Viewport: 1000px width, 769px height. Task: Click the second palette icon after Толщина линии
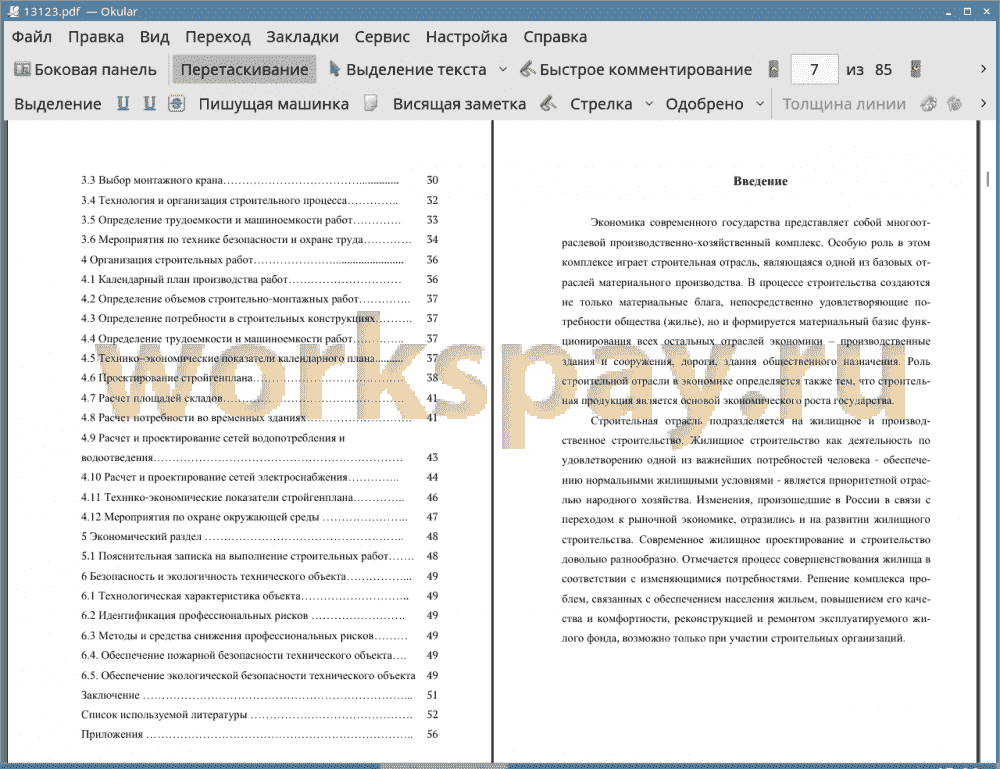tap(955, 103)
